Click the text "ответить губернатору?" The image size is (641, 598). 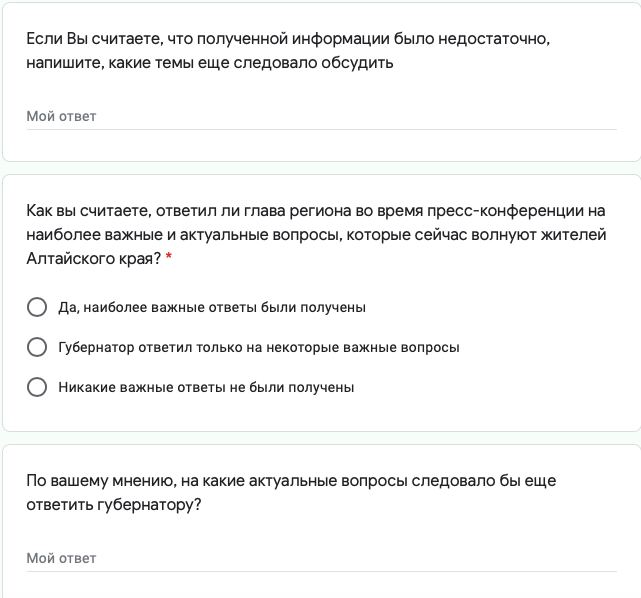coord(114,505)
